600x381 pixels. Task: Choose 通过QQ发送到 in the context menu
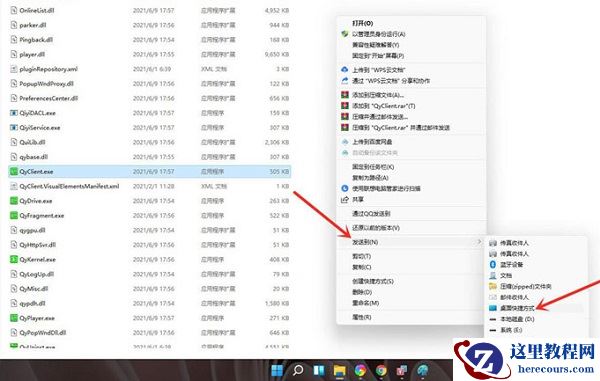[x=371, y=214]
